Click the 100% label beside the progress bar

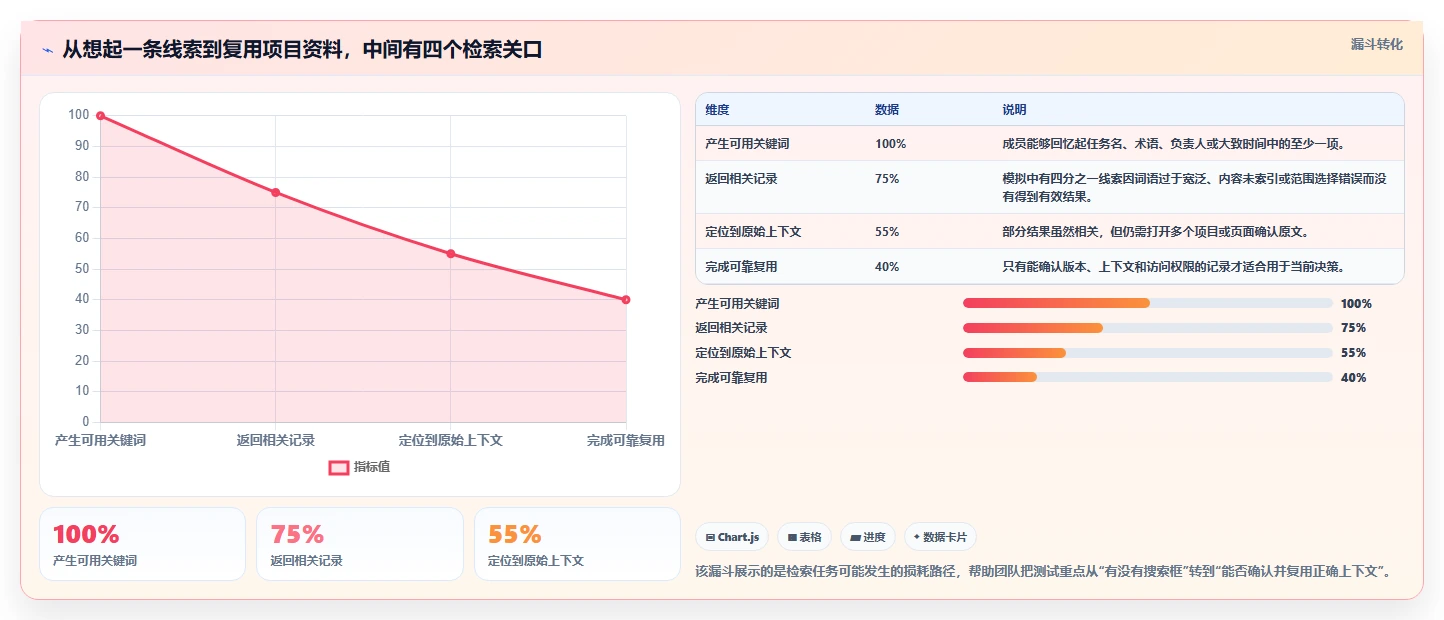(1356, 304)
